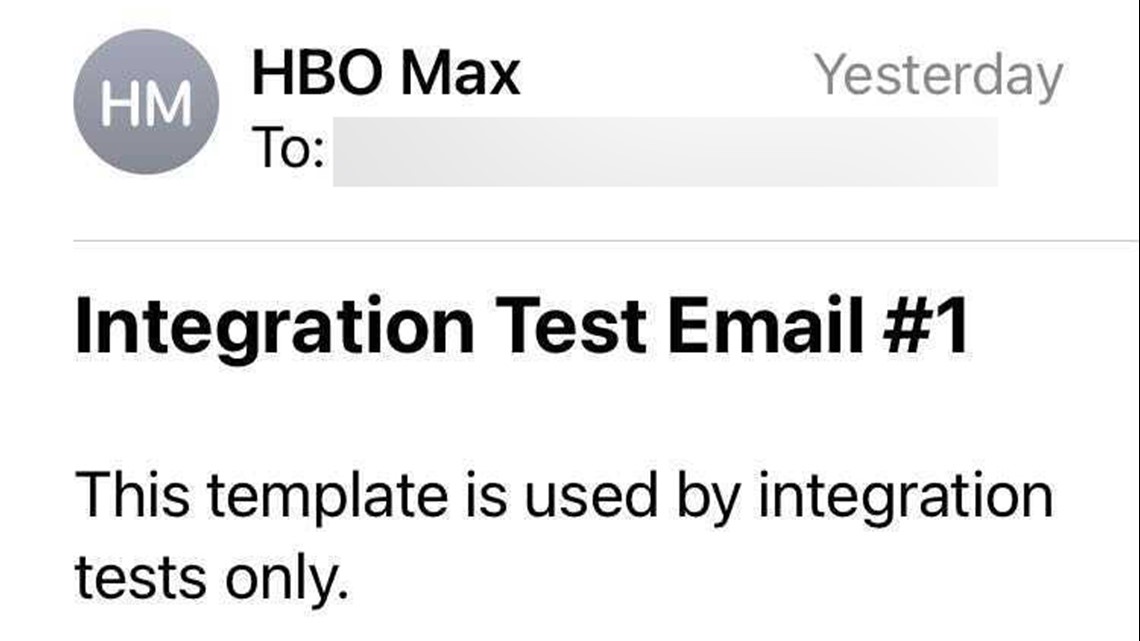Click the word "Test" in the subject
This screenshot has height=641, width=1140.
coord(571,324)
